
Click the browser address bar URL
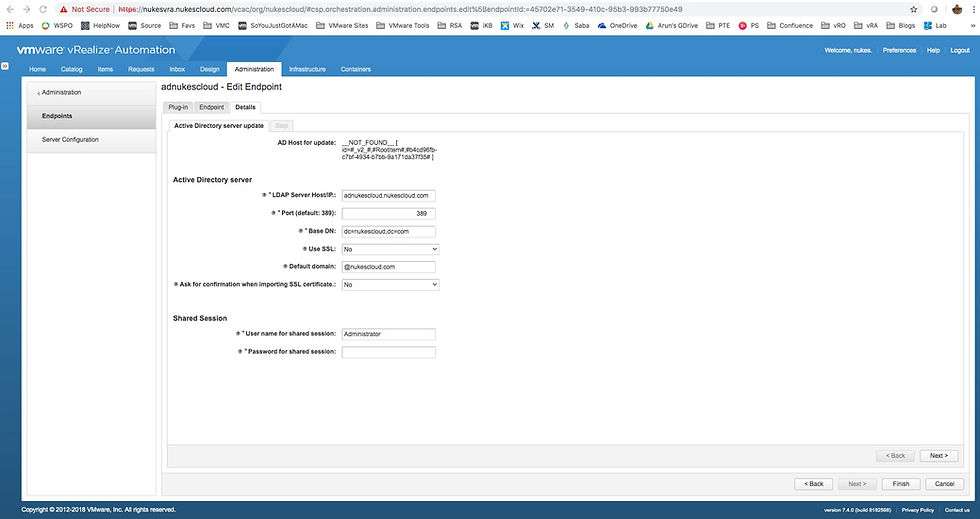pyautogui.click(x=400, y=9)
